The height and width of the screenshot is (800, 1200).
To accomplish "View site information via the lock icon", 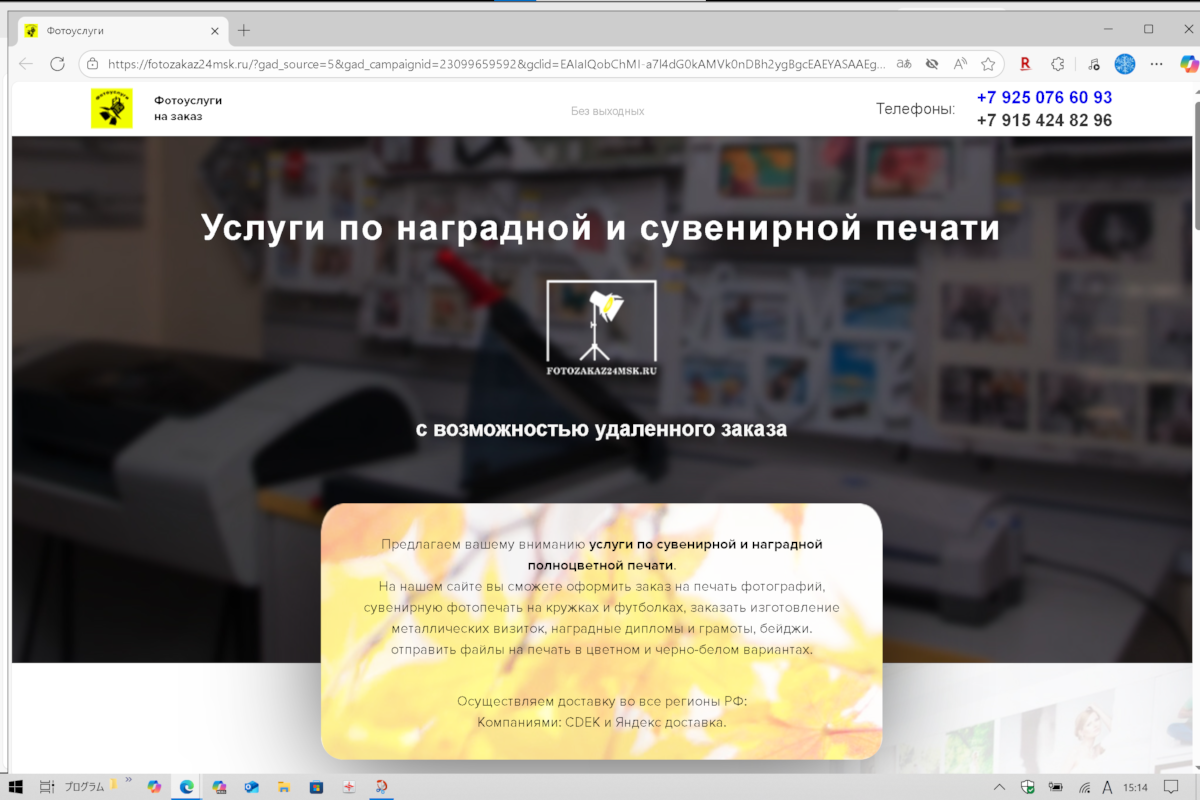I will click(92, 63).
